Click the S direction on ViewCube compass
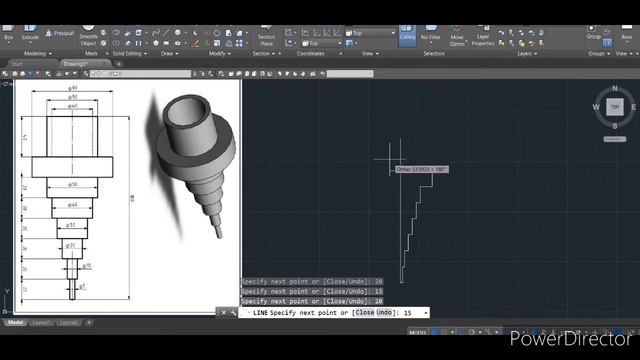Viewport: 640px width, 360px height. 615,126
